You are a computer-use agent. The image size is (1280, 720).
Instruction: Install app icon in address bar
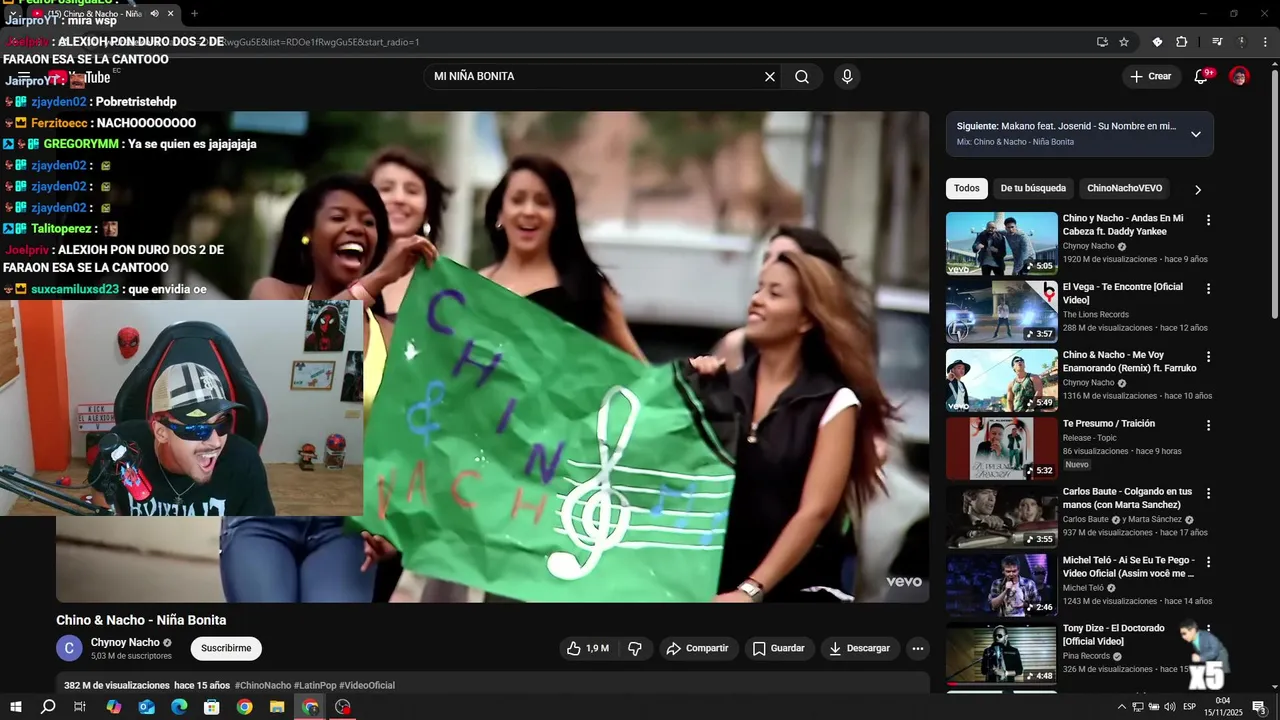click(x=1102, y=42)
